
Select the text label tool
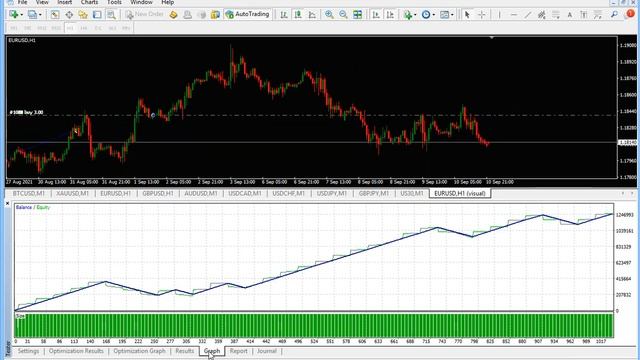click(584, 15)
